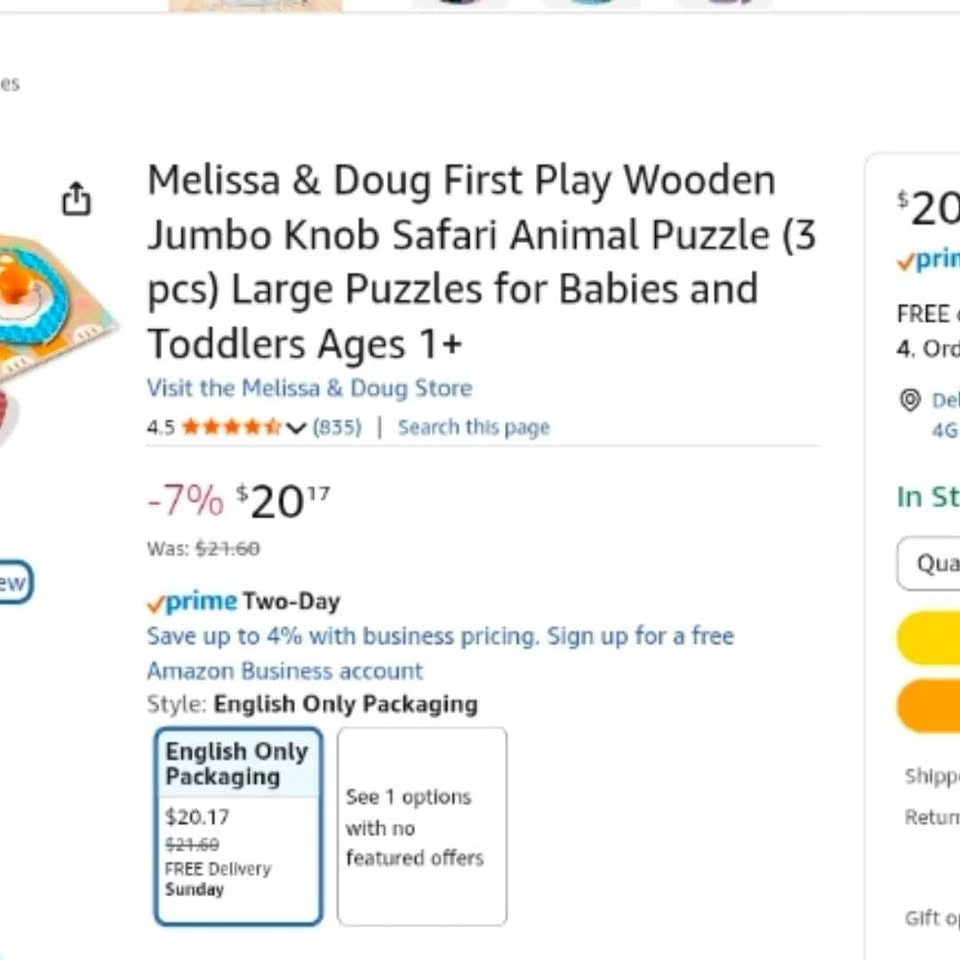The height and width of the screenshot is (960, 960).
Task: Click the crossed-out Was $21.60 price
Action: [226, 549]
